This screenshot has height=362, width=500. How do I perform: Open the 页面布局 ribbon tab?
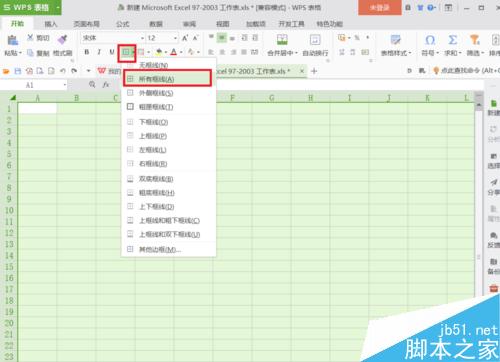[86, 24]
